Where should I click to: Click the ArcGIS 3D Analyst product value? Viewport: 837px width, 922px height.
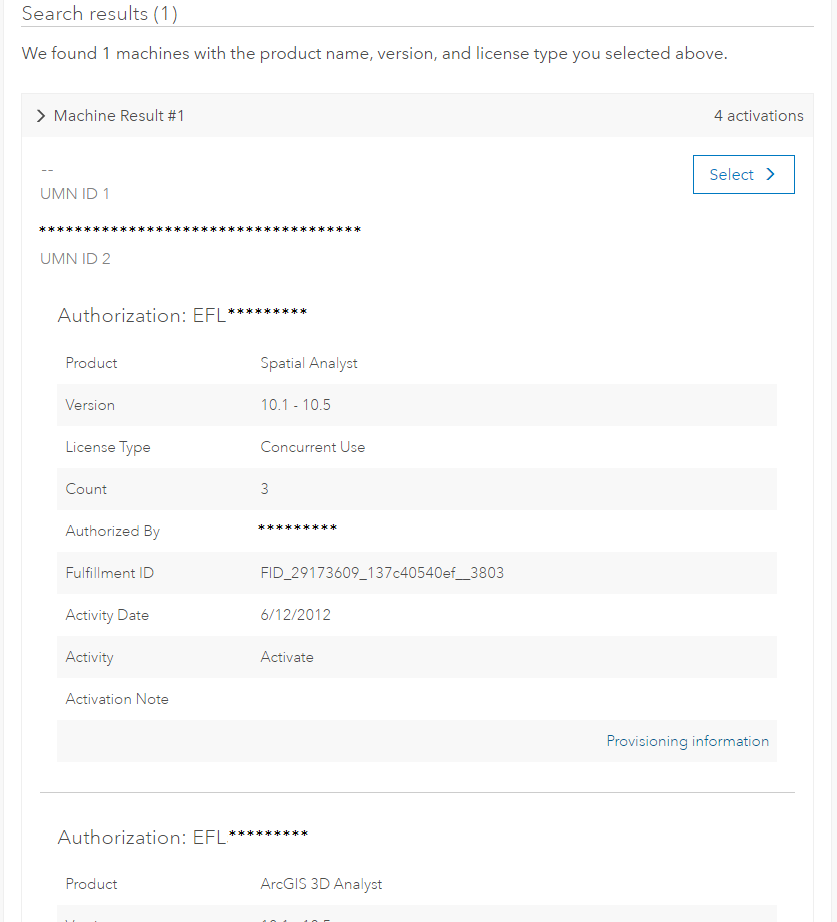[x=321, y=884]
